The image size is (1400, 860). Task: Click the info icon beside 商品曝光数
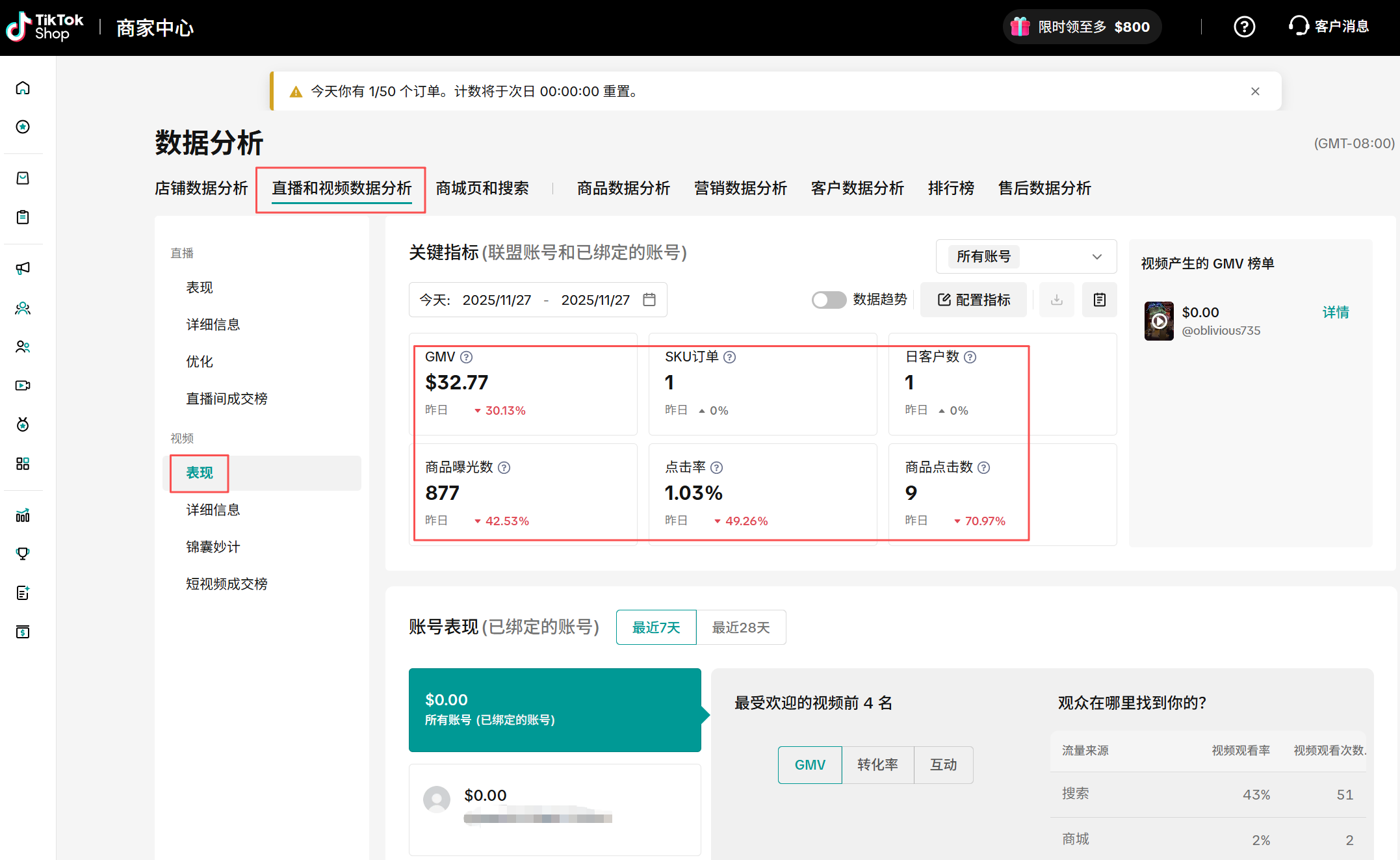[x=504, y=467]
